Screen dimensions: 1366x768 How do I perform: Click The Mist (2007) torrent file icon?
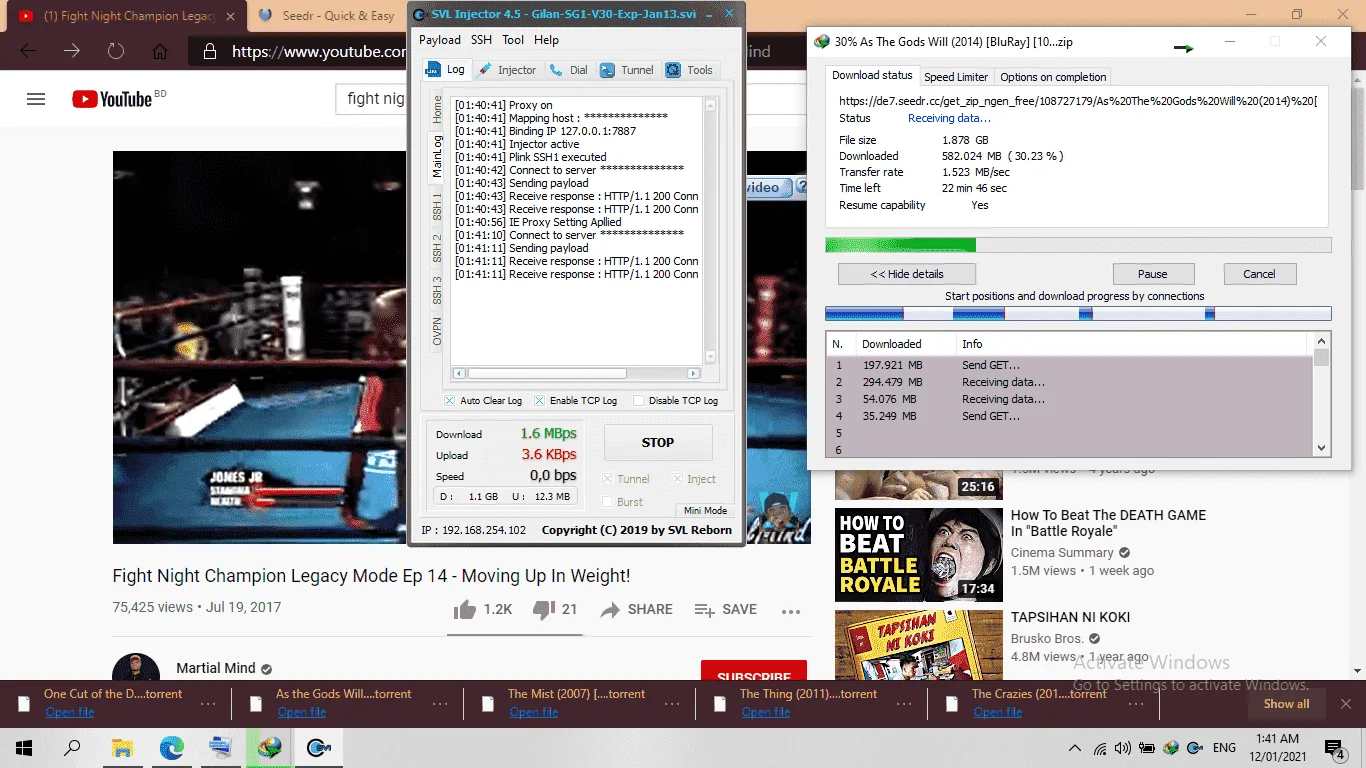click(x=487, y=704)
